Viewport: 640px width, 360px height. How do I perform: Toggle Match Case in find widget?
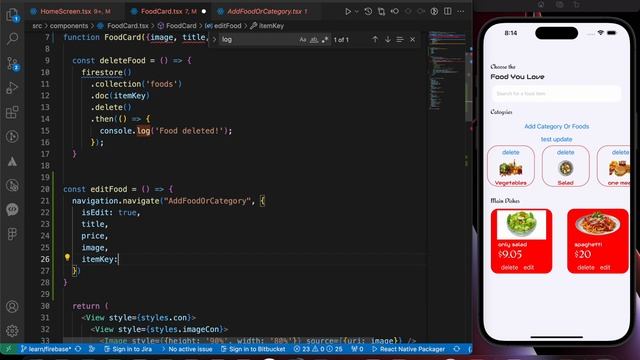coord(302,40)
